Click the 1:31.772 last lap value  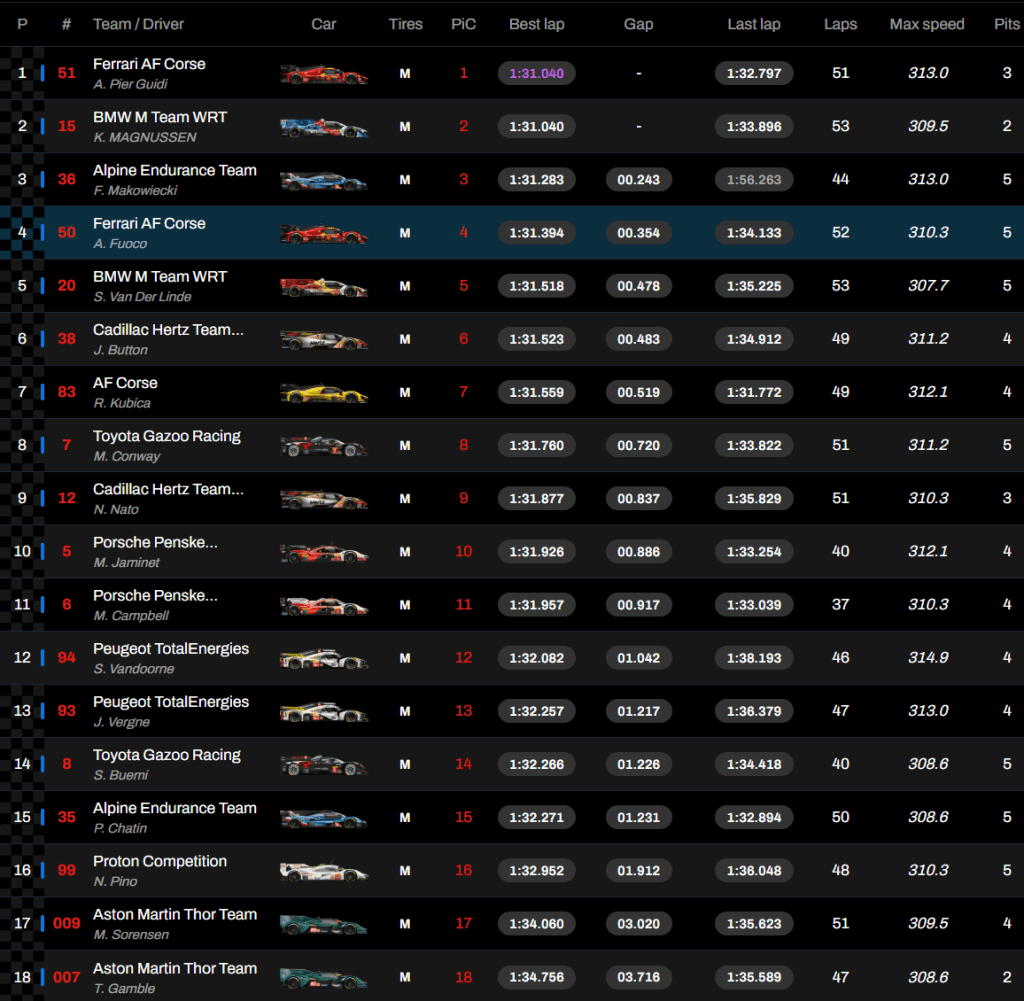754,392
